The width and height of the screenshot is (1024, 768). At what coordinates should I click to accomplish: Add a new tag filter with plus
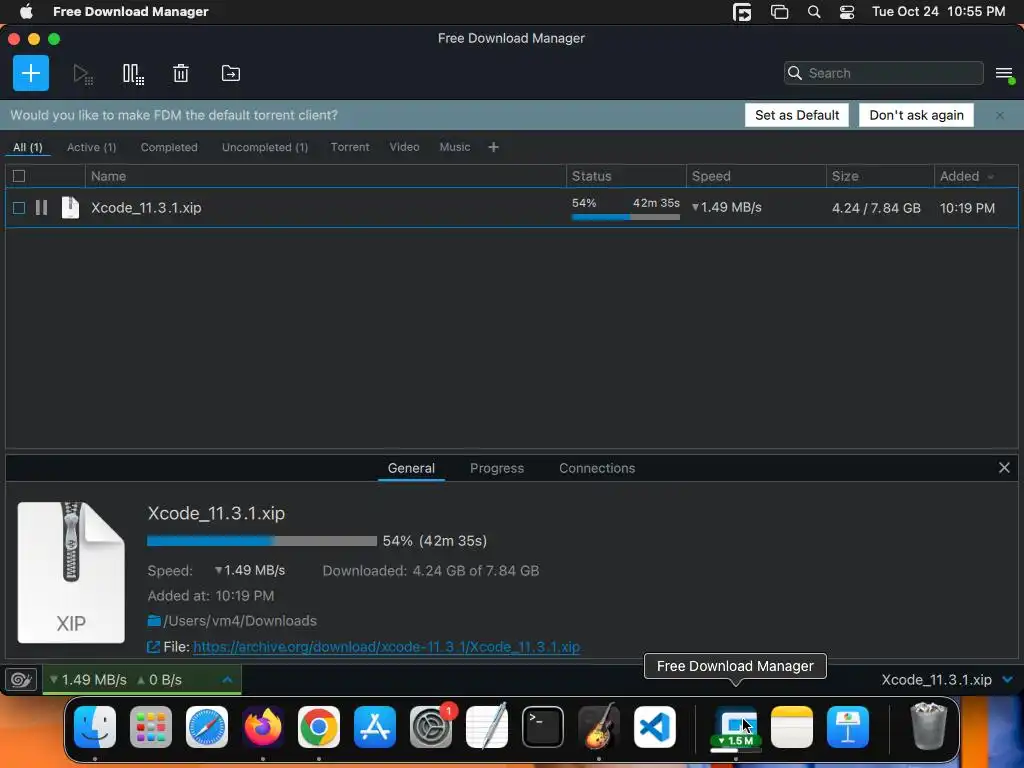coord(494,147)
